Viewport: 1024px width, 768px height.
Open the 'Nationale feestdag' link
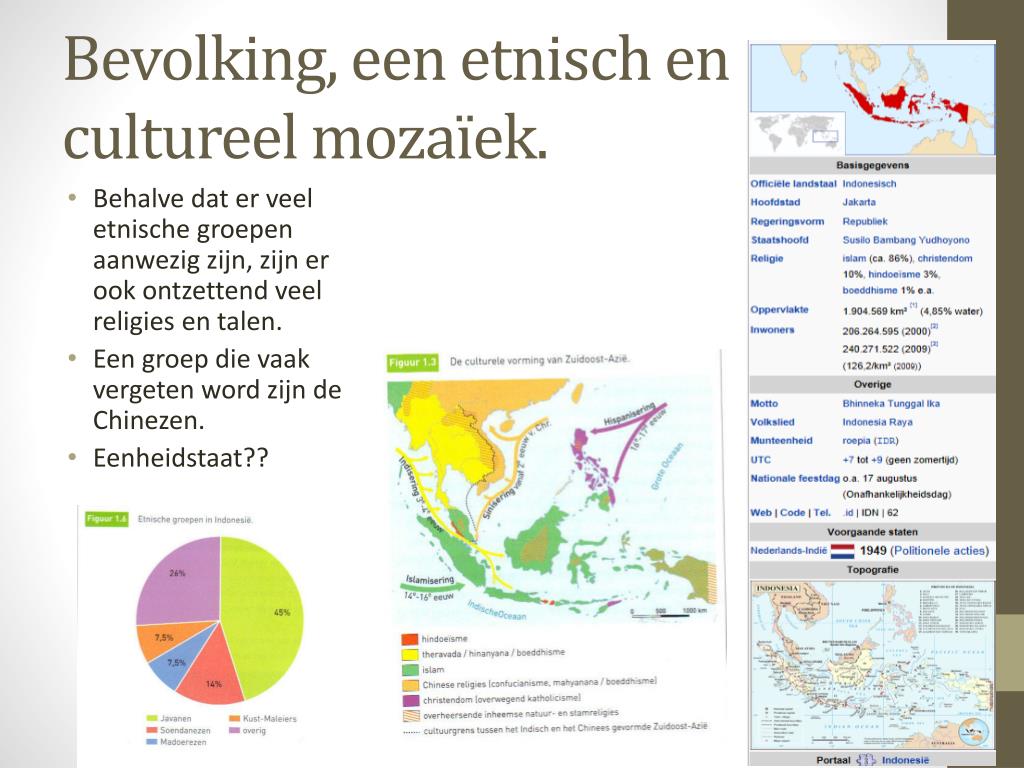point(795,479)
